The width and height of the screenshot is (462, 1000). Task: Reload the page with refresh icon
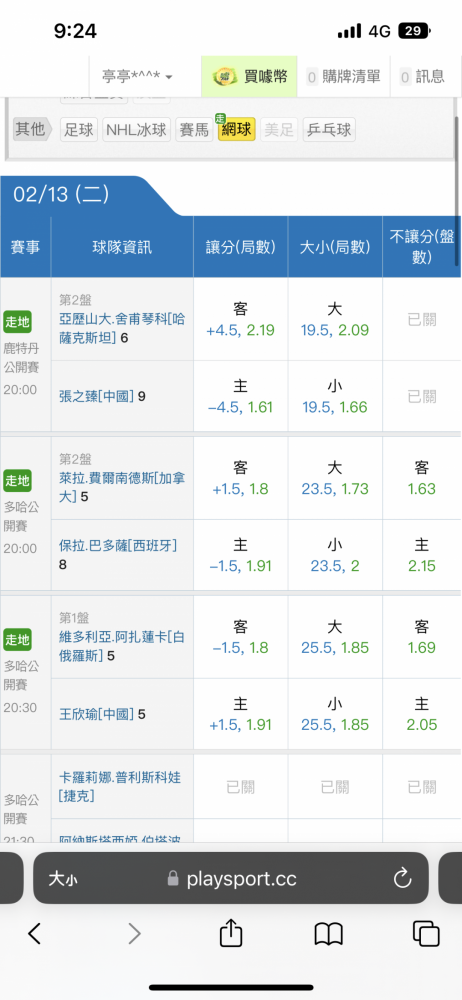[402, 879]
